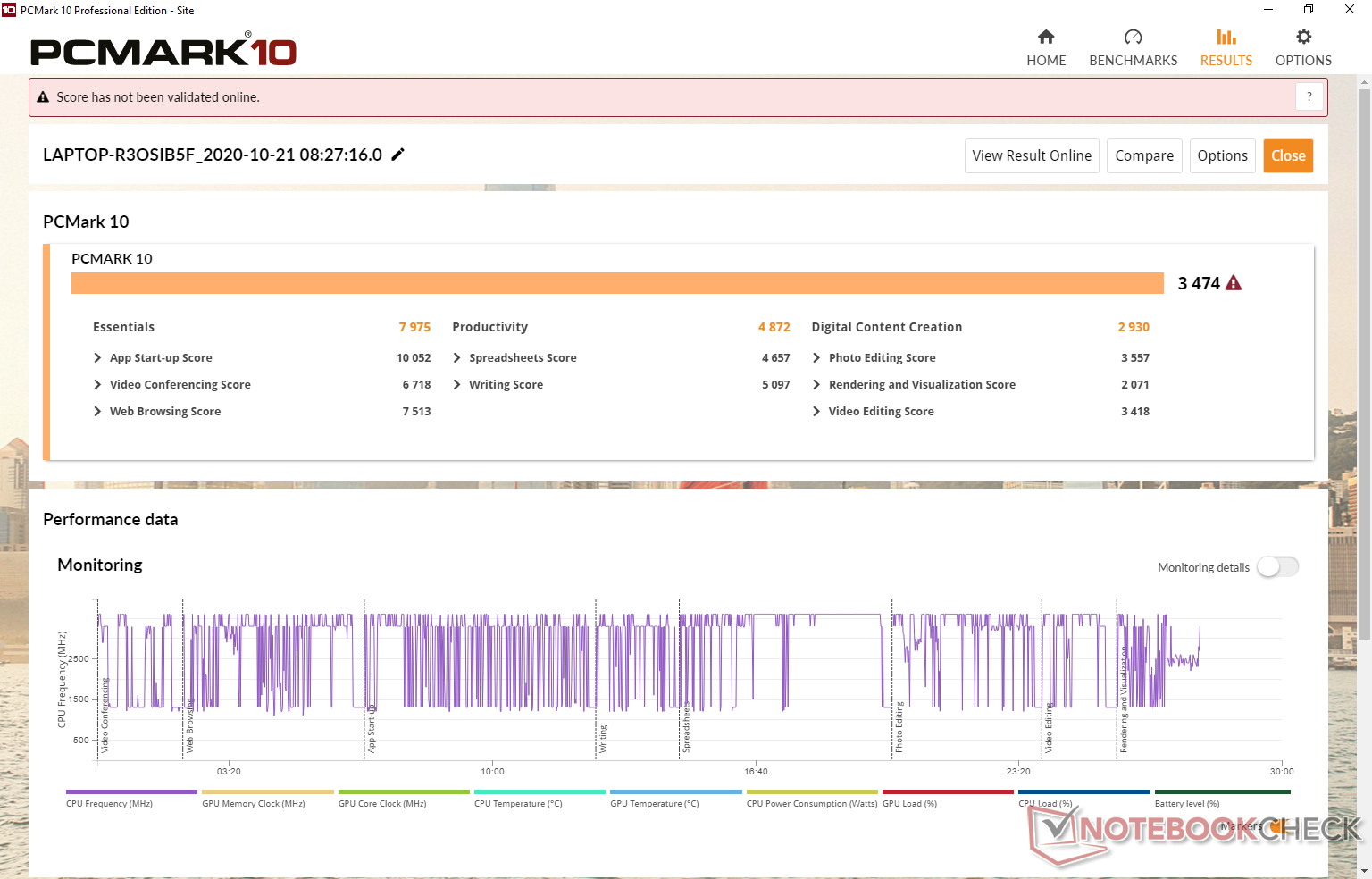This screenshot has width=1372, height=879.
Task: Click the orange Close button
Action: coord(1288,155)
